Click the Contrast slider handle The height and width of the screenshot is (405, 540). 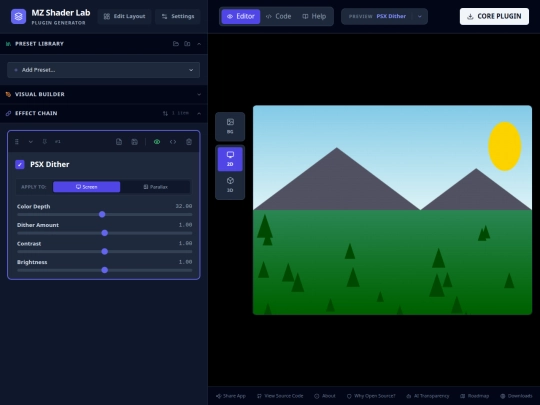click(105, 251)
